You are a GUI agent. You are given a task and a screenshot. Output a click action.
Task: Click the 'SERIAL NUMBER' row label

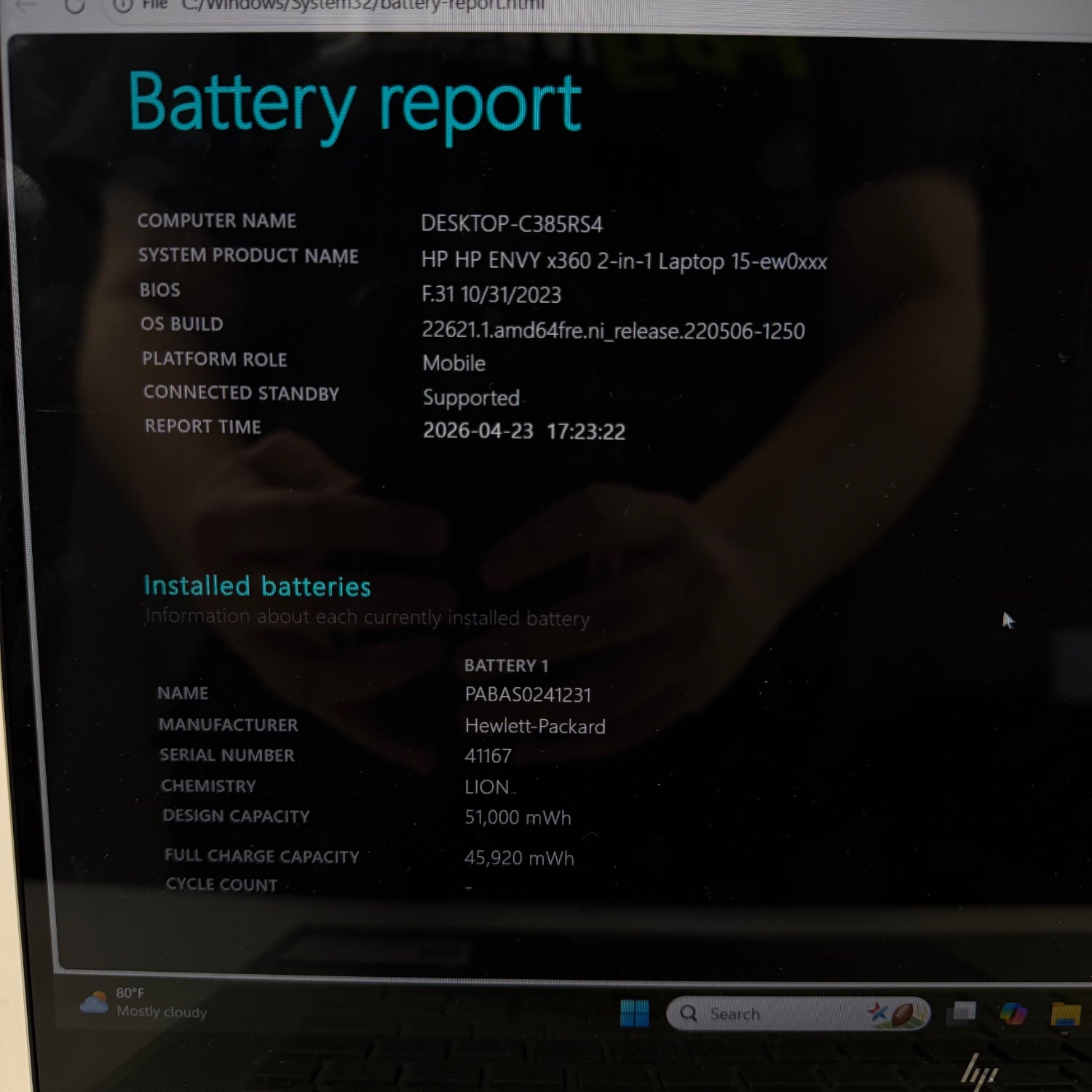coord(227,755)
